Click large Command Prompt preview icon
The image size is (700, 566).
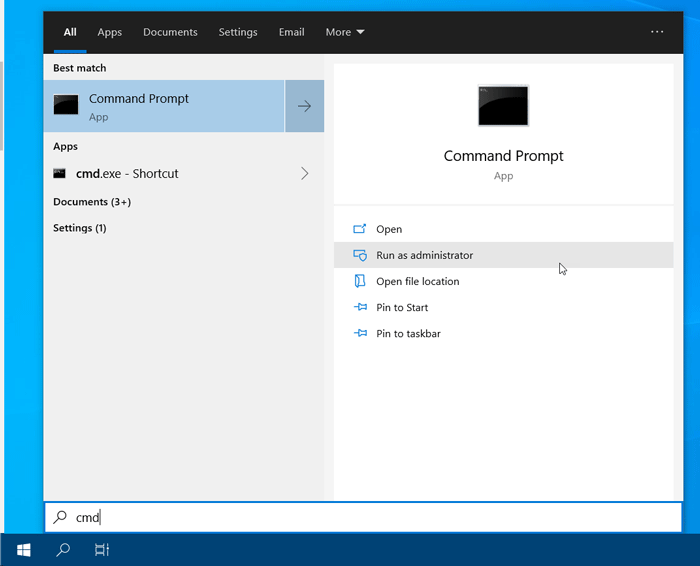[503, 105]
